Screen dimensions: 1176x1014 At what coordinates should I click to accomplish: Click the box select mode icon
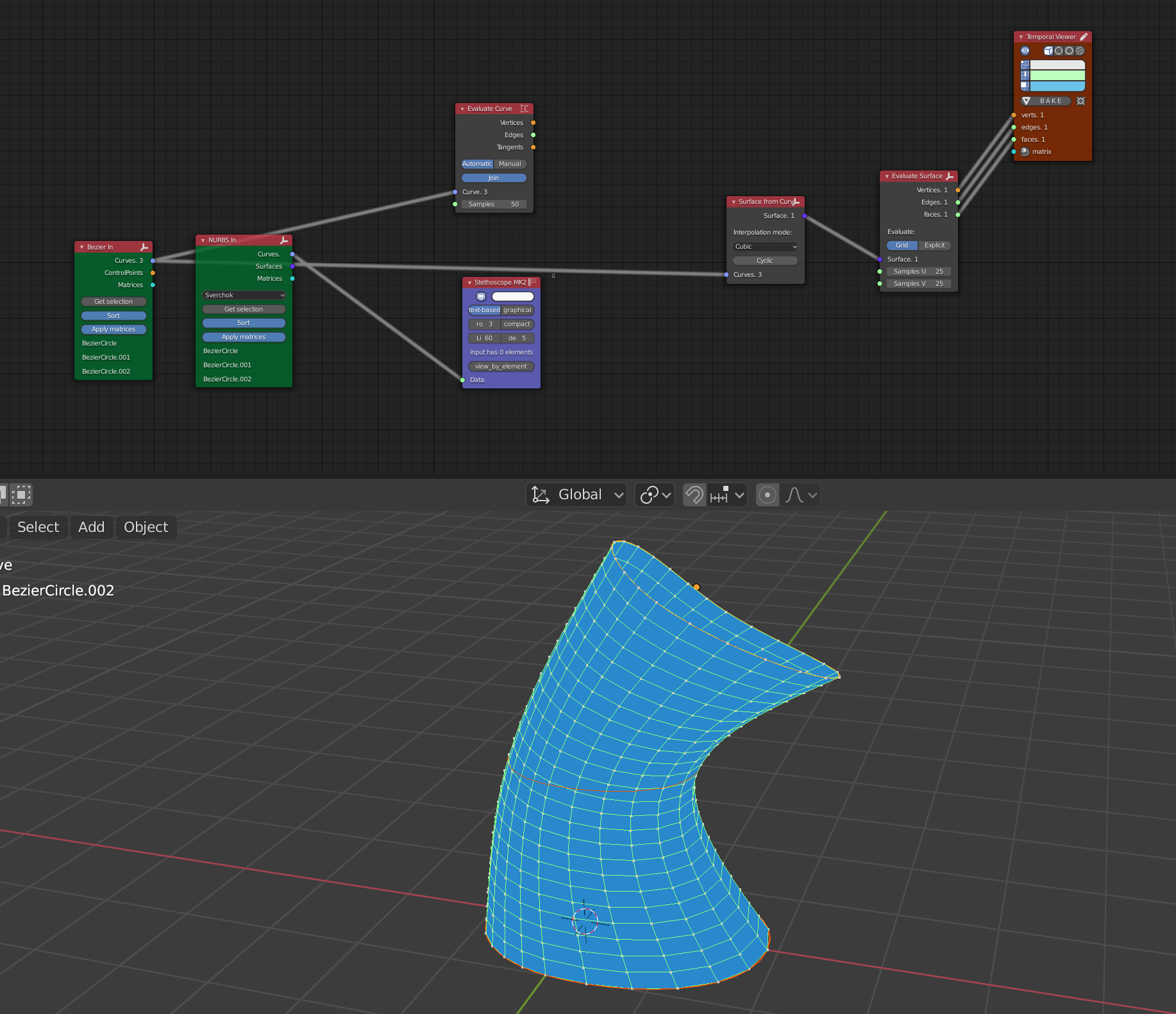click(x=21, y=494)
